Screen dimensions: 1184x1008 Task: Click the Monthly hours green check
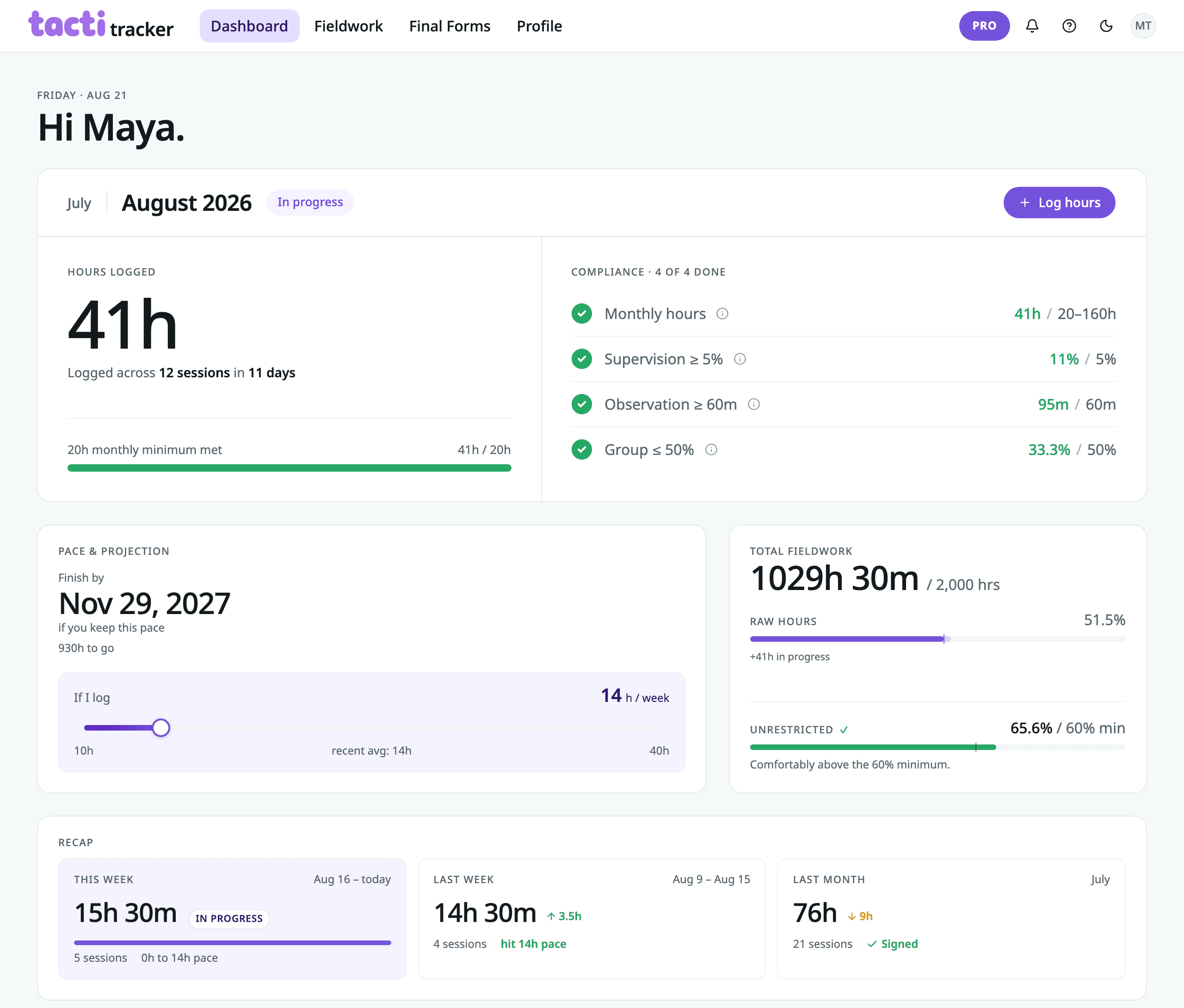582,313
